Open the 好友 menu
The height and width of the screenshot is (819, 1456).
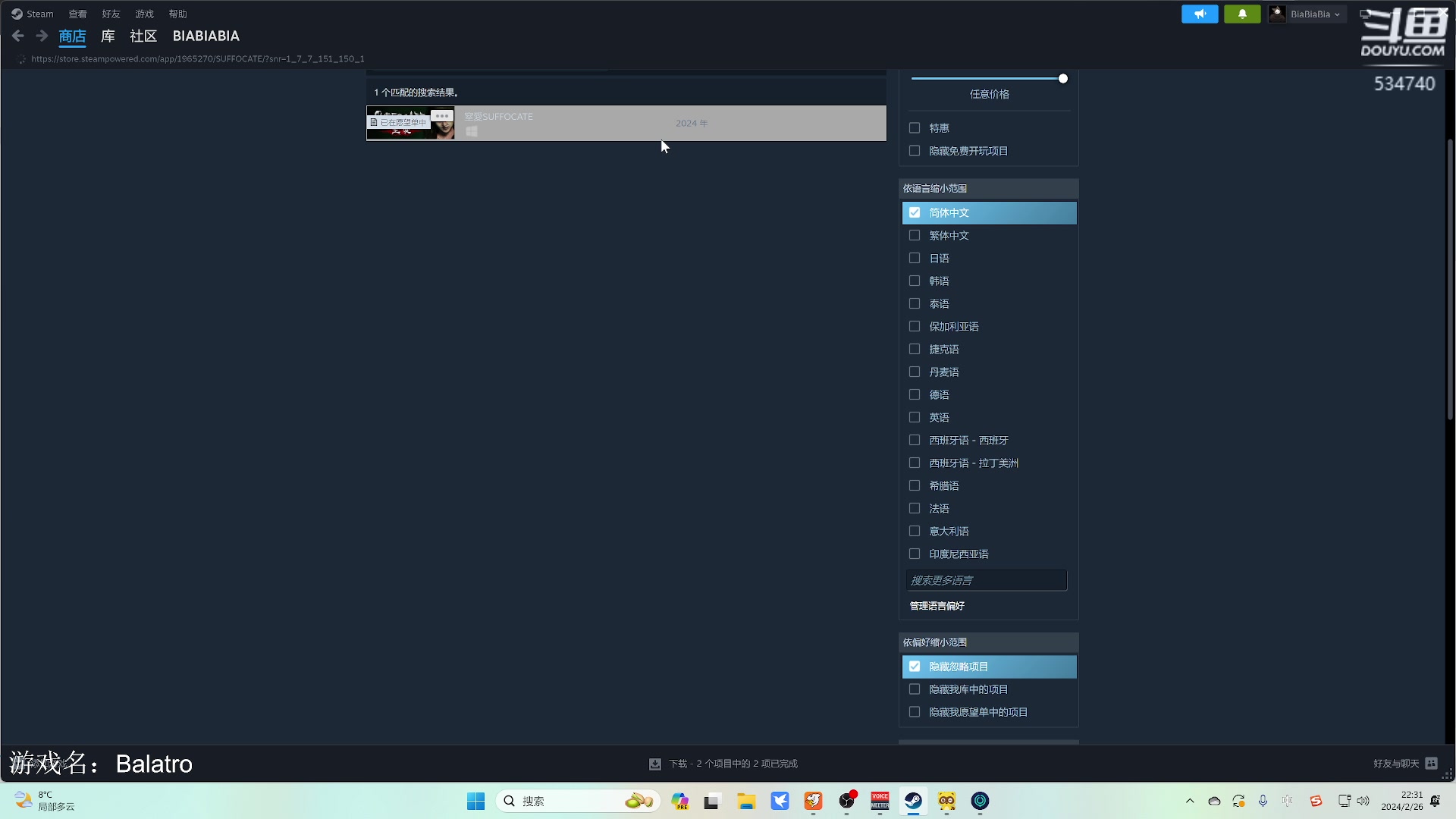[x=111, y=14]
